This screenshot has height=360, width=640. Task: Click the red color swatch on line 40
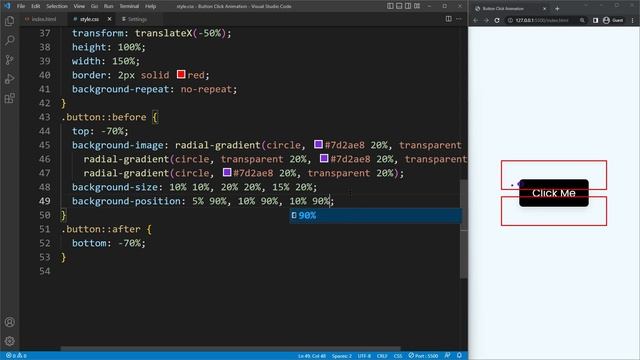point(181,74)
